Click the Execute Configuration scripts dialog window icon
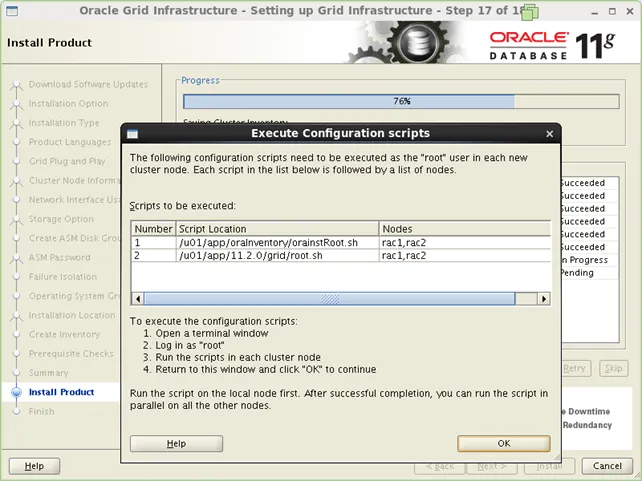642x481 pixels. tap(132, 134)
